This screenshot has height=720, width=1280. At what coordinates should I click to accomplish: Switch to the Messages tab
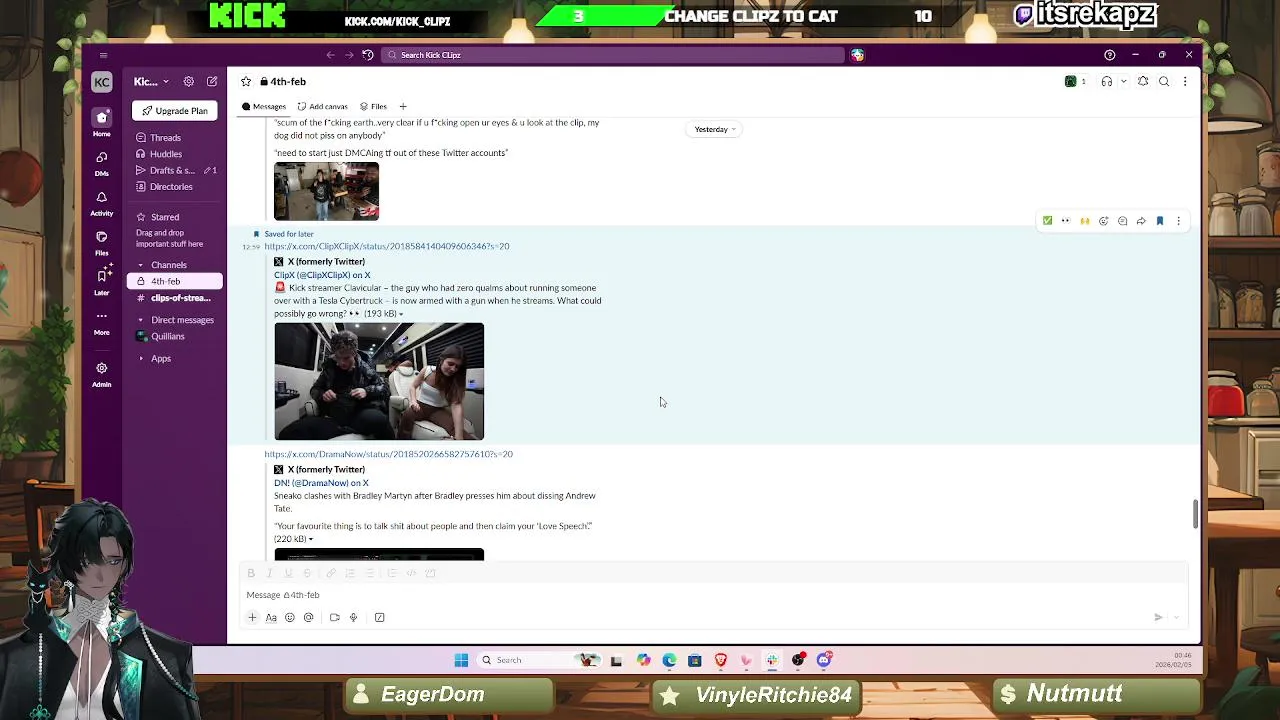click(x=264, y=106)
